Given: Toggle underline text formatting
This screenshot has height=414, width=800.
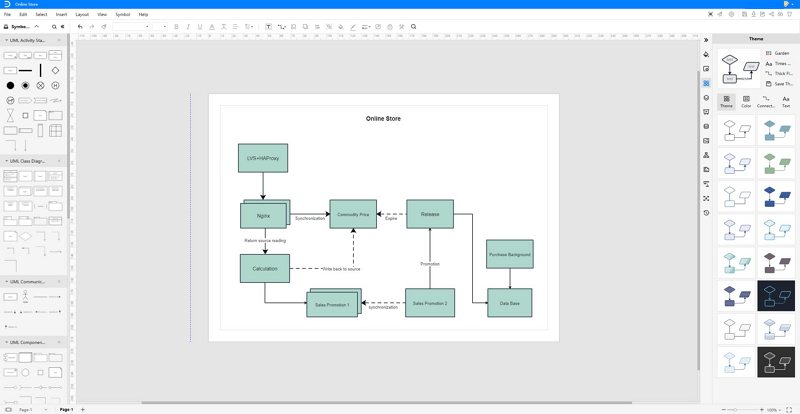Looking at the screenshot, I should click(199, 27).
